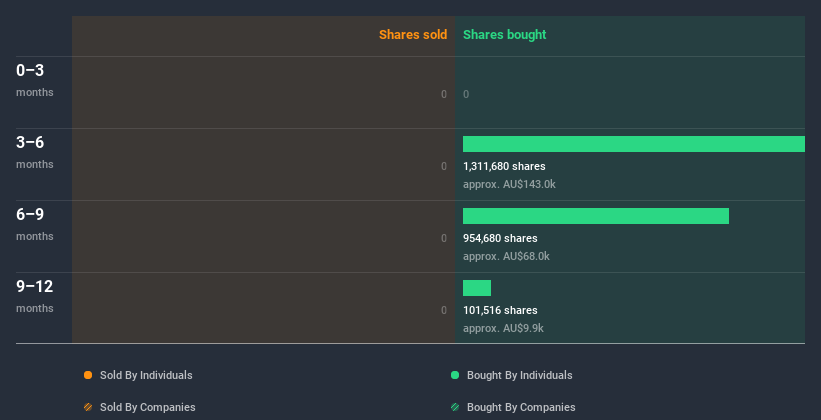The height and width of the screenshot is (420, 821).
Task: Click the approx. AU$68.0k value
Action: (506, 256)
